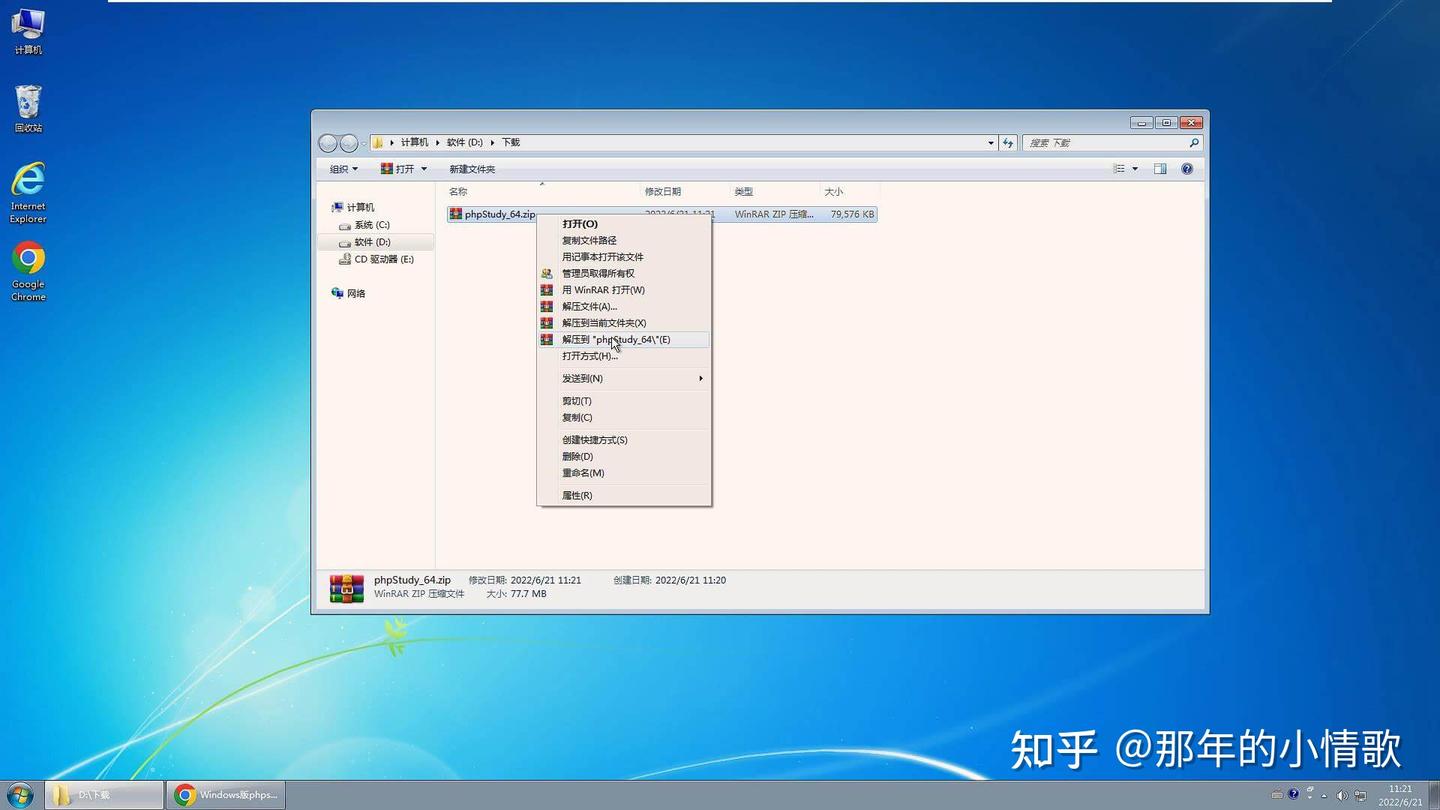Screen dimensions: 1440x810
Task: Expand the 组织 dropdown menu
Action: point(343,169)
